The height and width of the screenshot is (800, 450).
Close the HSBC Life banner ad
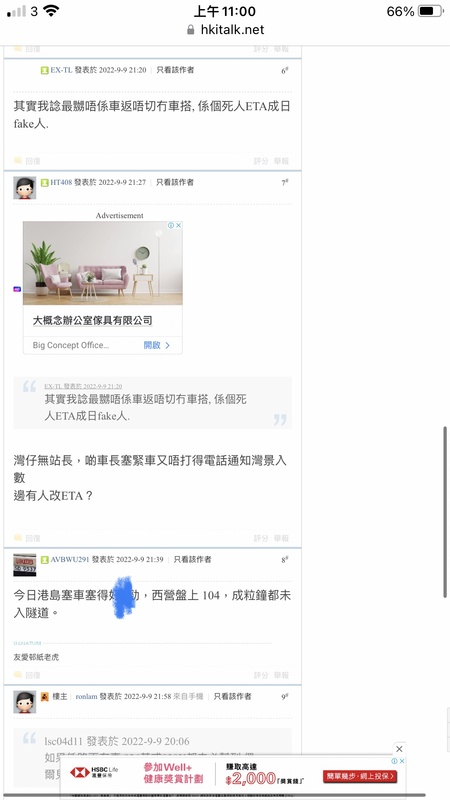click(x=399, y=749)
